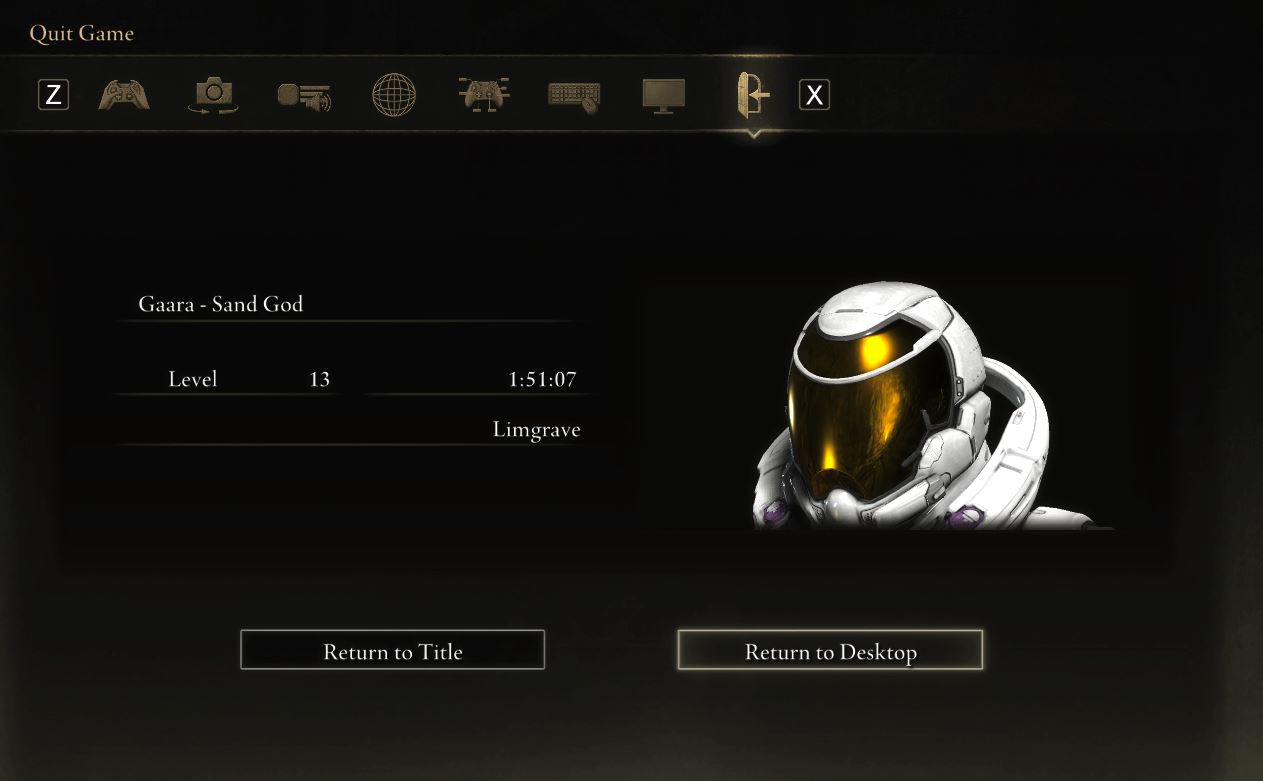This screenshot has width=1263, height=781.
Task: Open the Network globe icon
Action: click(x=394, y=96)
